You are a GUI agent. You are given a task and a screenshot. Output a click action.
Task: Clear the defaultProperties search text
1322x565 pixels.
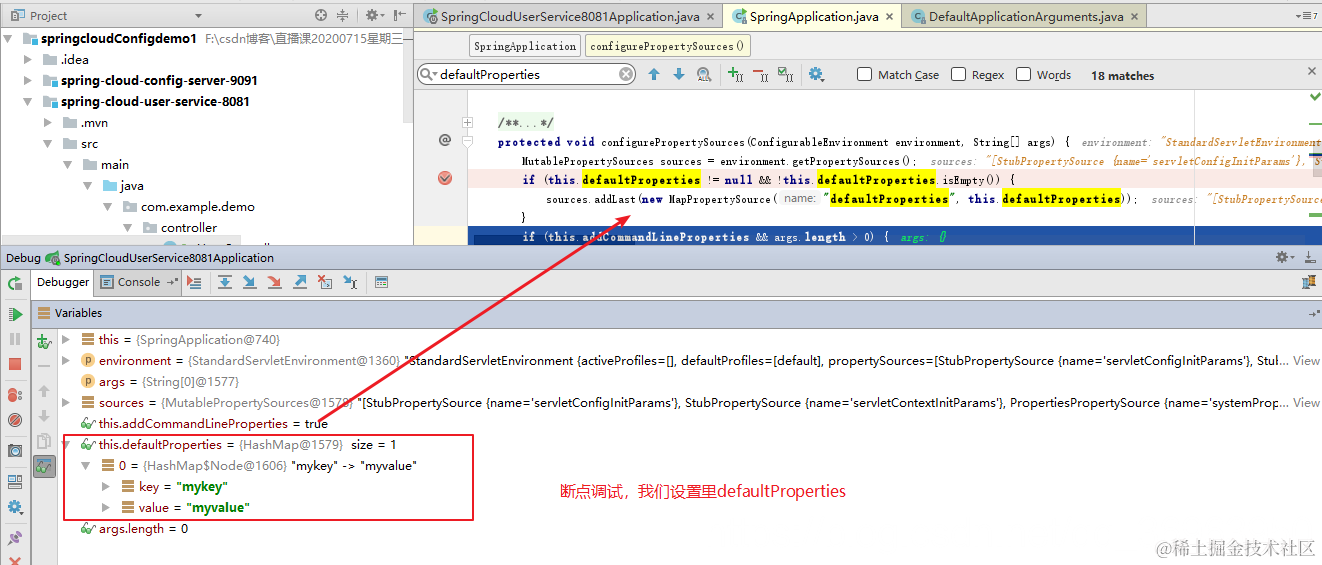pyautogui.click(x=626, y=74)
